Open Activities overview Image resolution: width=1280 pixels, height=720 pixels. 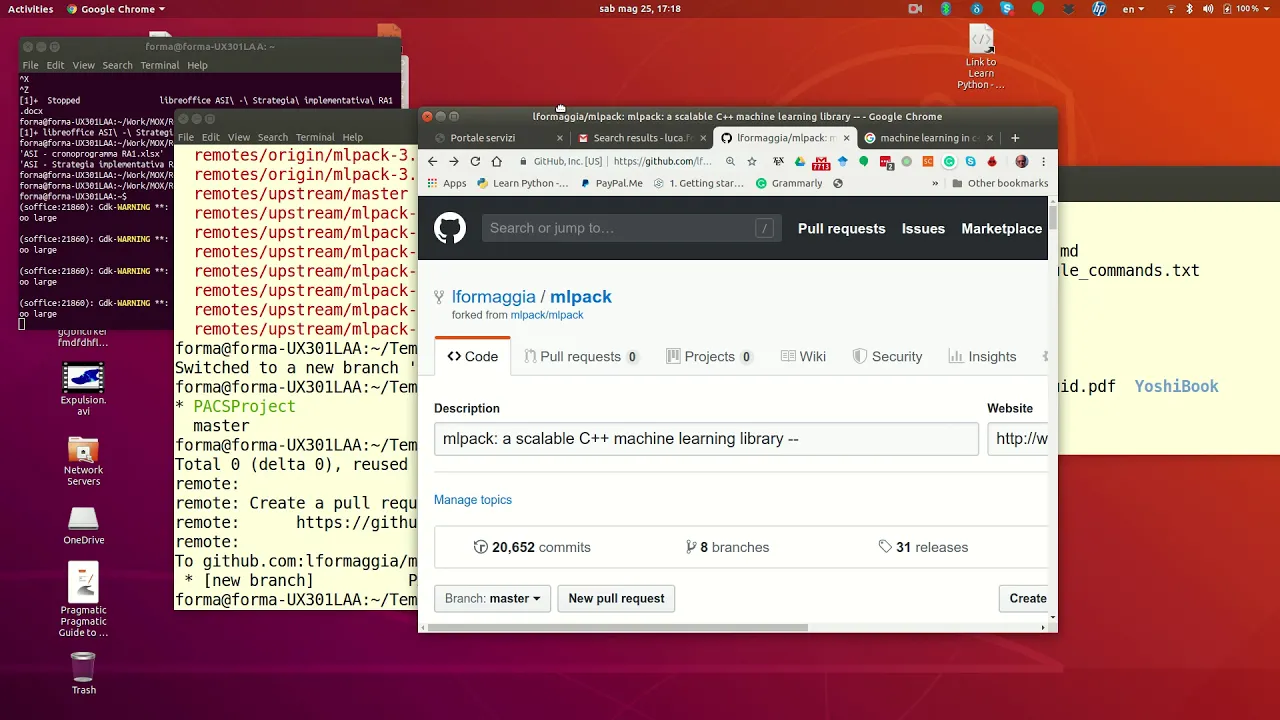pyautogui.click(x=31, y=9)
